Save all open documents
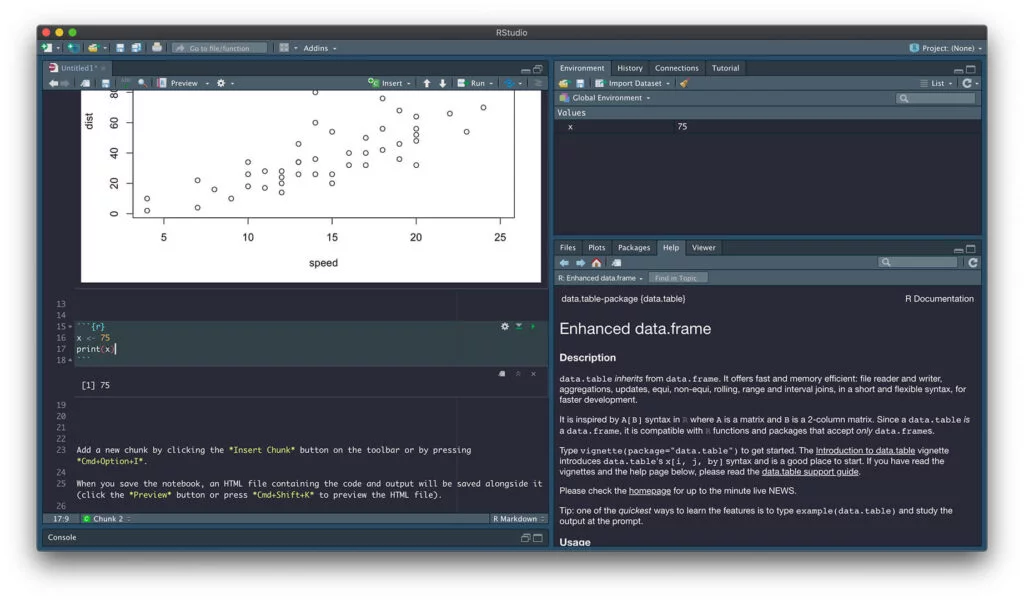 coord(136,48)
